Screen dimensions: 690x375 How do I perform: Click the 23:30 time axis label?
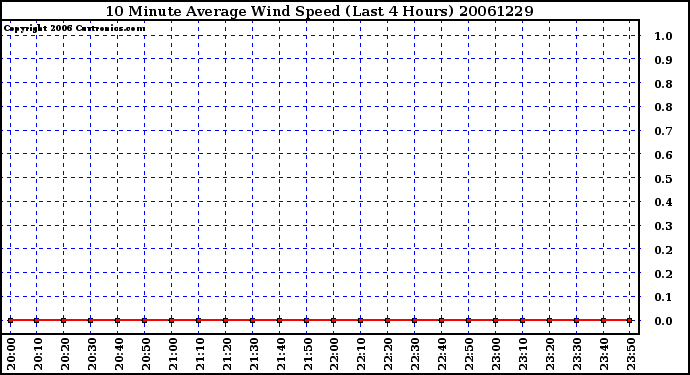tap(577, 355)
